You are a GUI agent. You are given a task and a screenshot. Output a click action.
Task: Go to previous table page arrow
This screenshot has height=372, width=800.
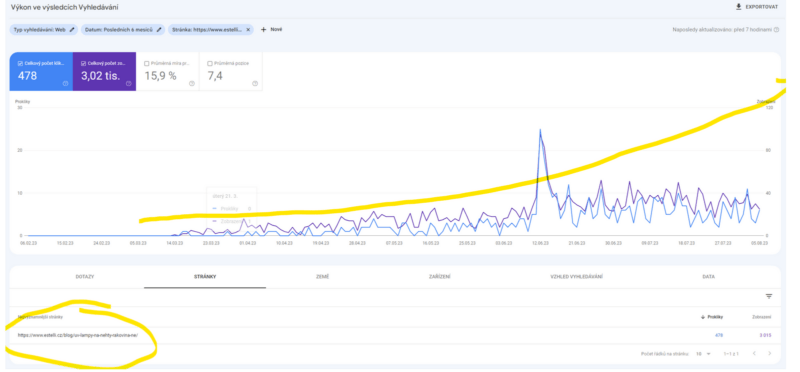pyautogui.click(x=754, y=353)
